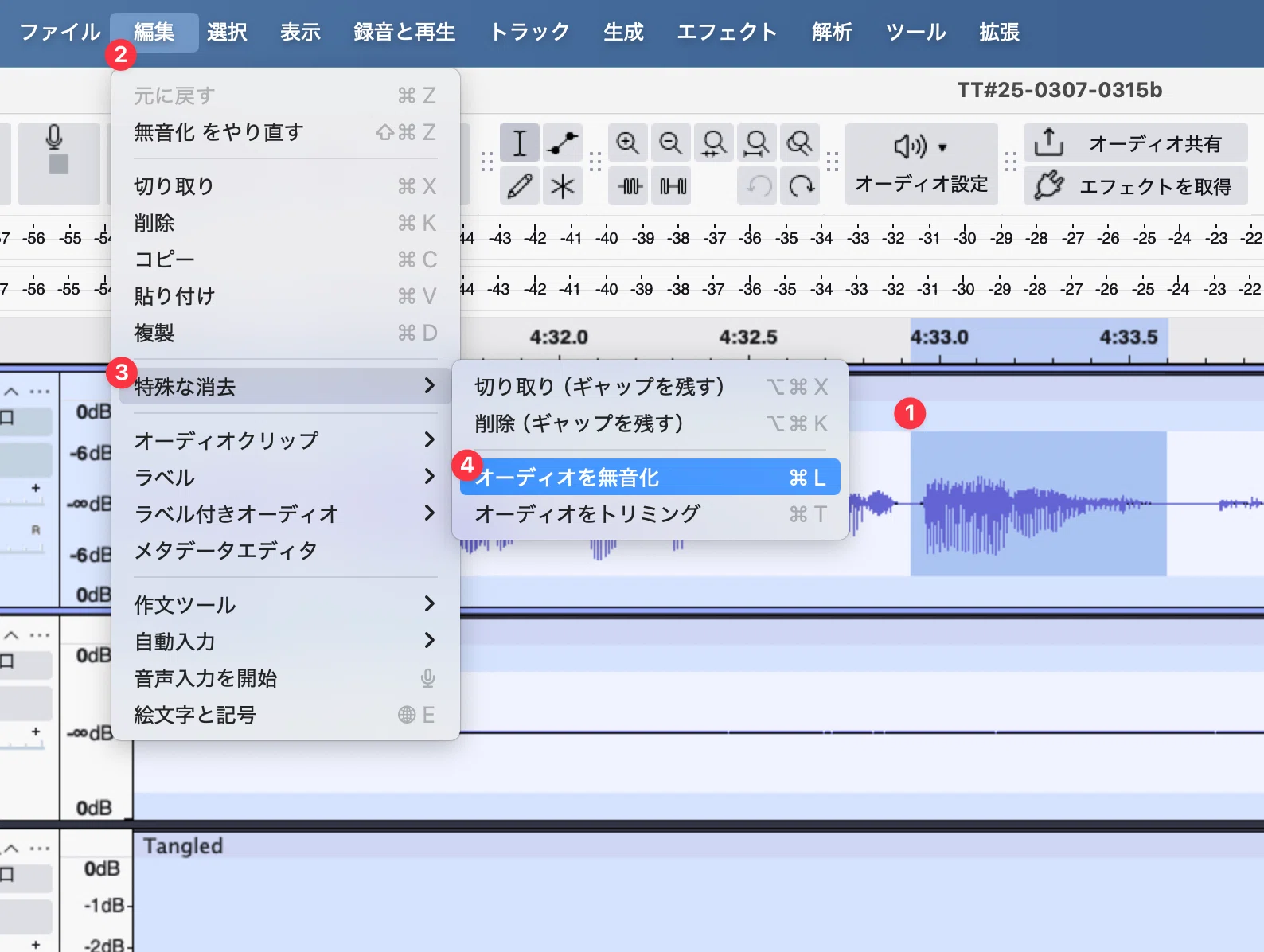Click the オーディオ共有 share button
Viewport: 1264px width, 952px height.
pos(1135,143)
